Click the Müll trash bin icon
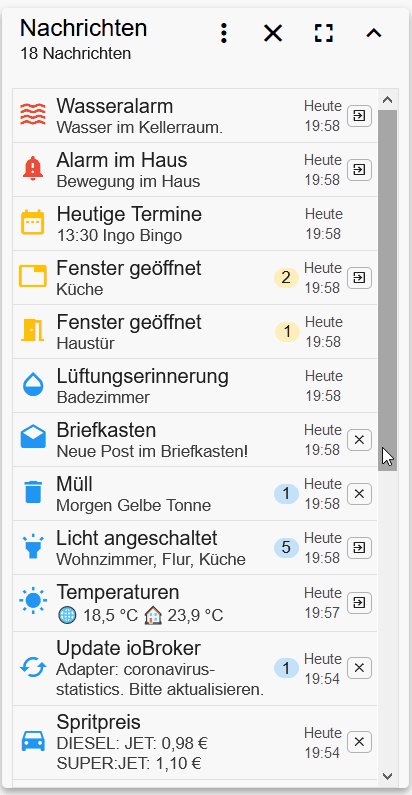The image size is (412, 795). point(33,493)
